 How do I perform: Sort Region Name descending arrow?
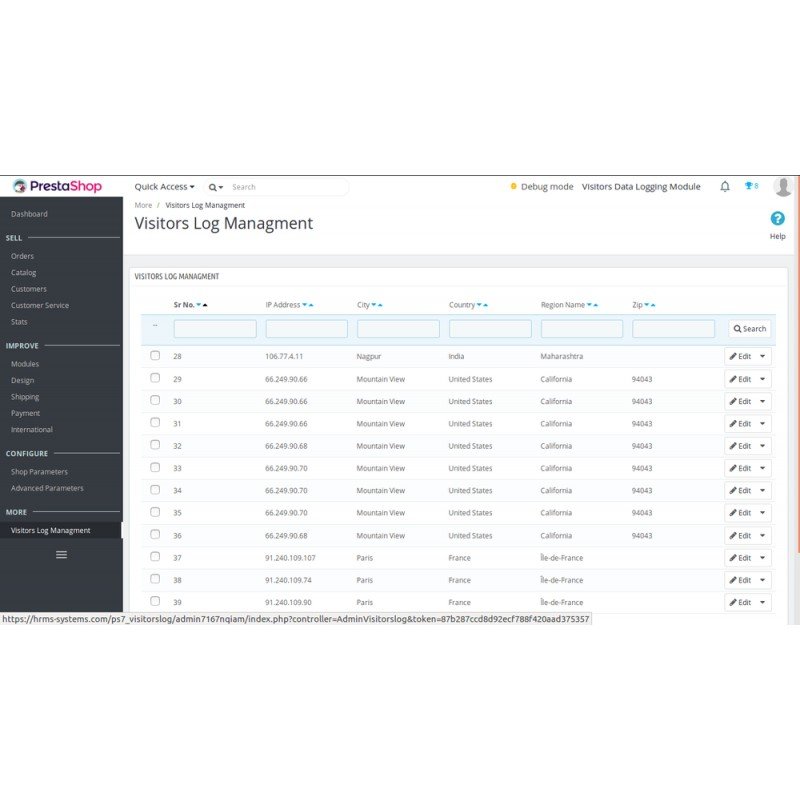coord(589,305)
